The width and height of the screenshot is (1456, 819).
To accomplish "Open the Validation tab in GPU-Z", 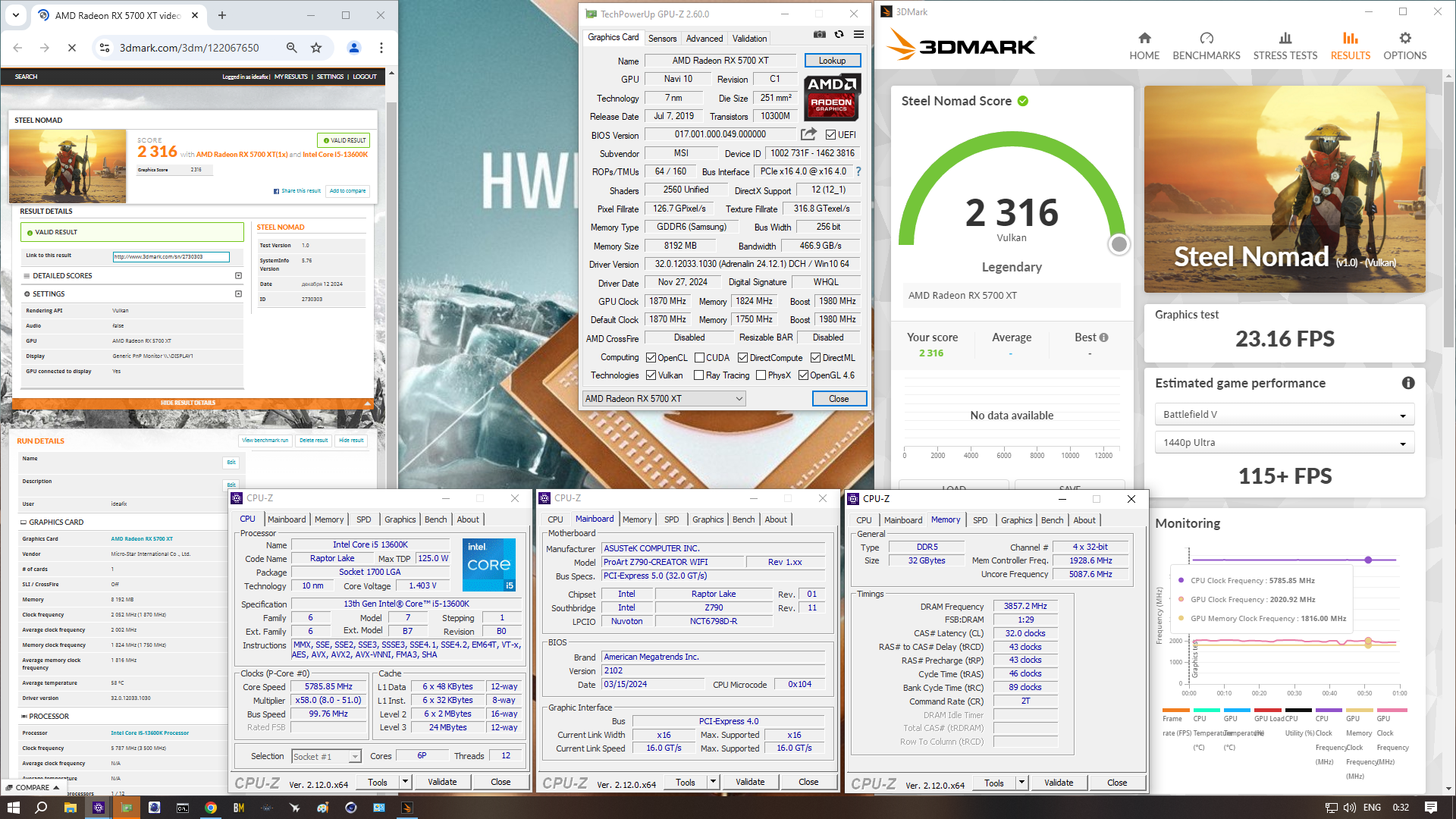I will point(749,38).
